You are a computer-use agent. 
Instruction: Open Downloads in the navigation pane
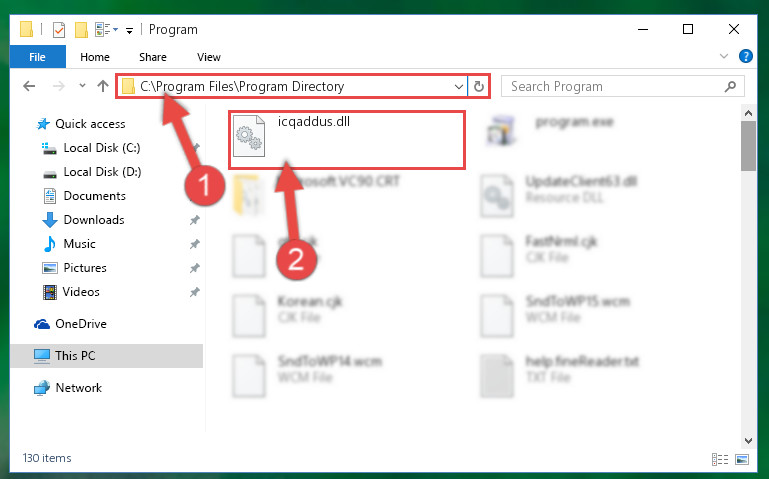point(94,220)
